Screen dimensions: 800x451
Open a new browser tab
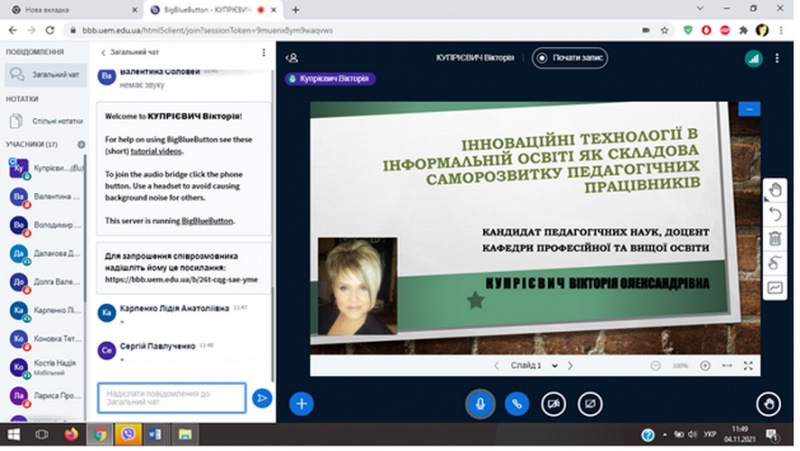pyautogui.click(x=295, y=10)
